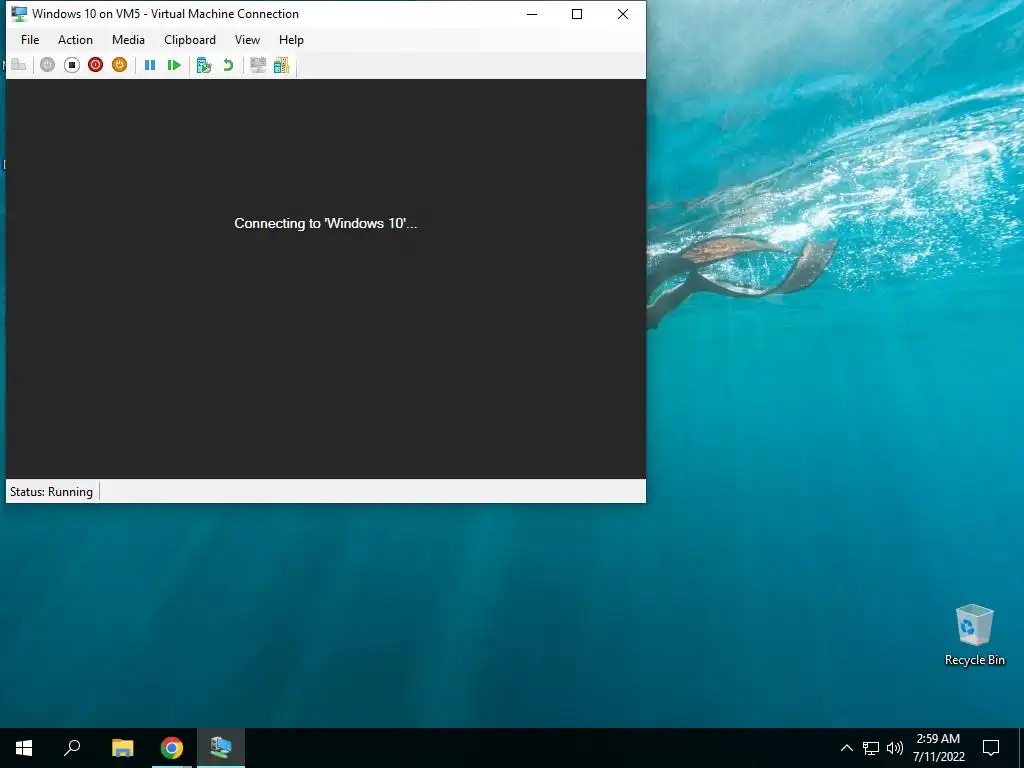Minimize the Virtual Machine Connection window
1024x768 pixels.
[532, 14]
